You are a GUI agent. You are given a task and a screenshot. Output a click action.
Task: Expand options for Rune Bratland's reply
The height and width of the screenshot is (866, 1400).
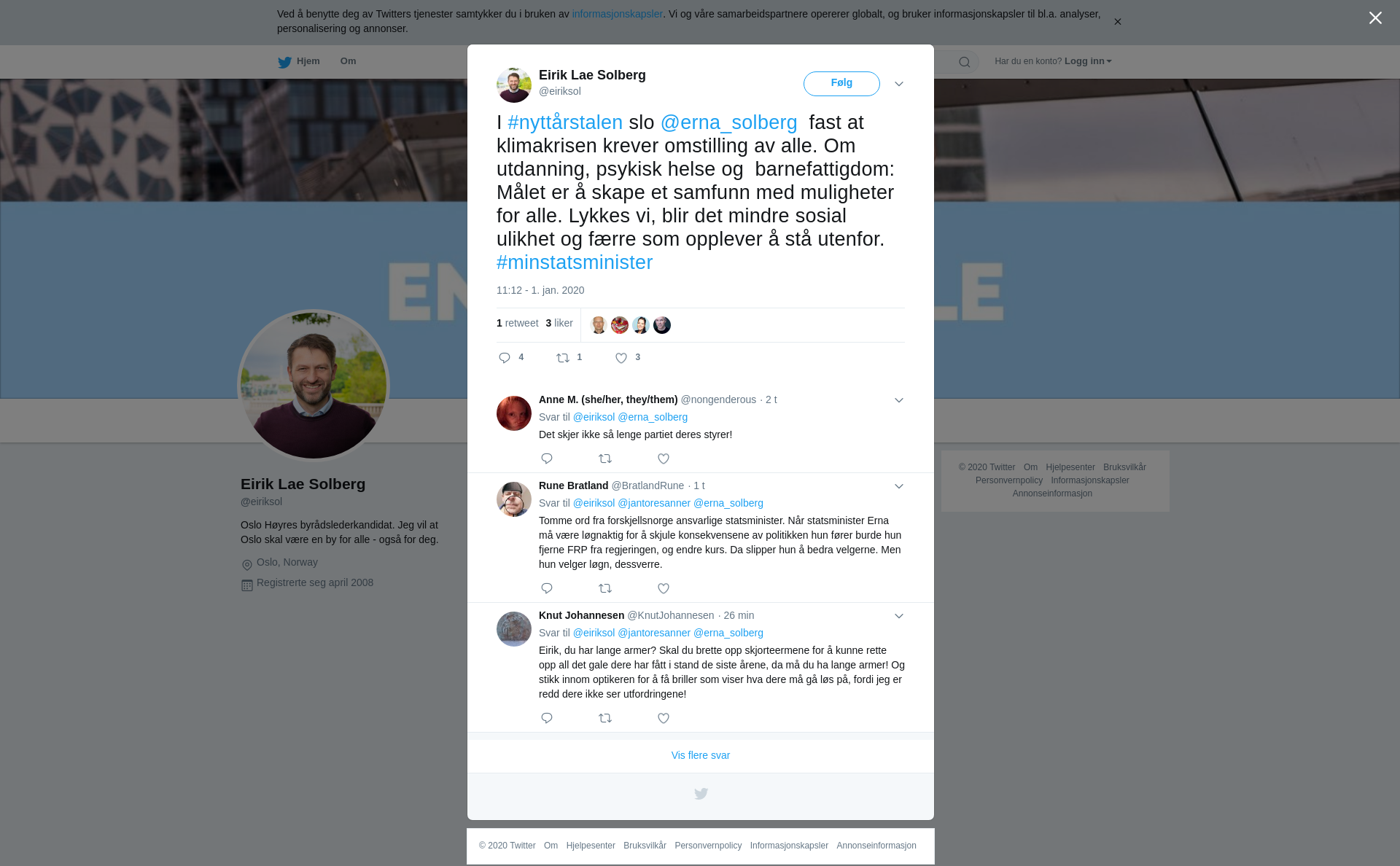coord(899,486)
